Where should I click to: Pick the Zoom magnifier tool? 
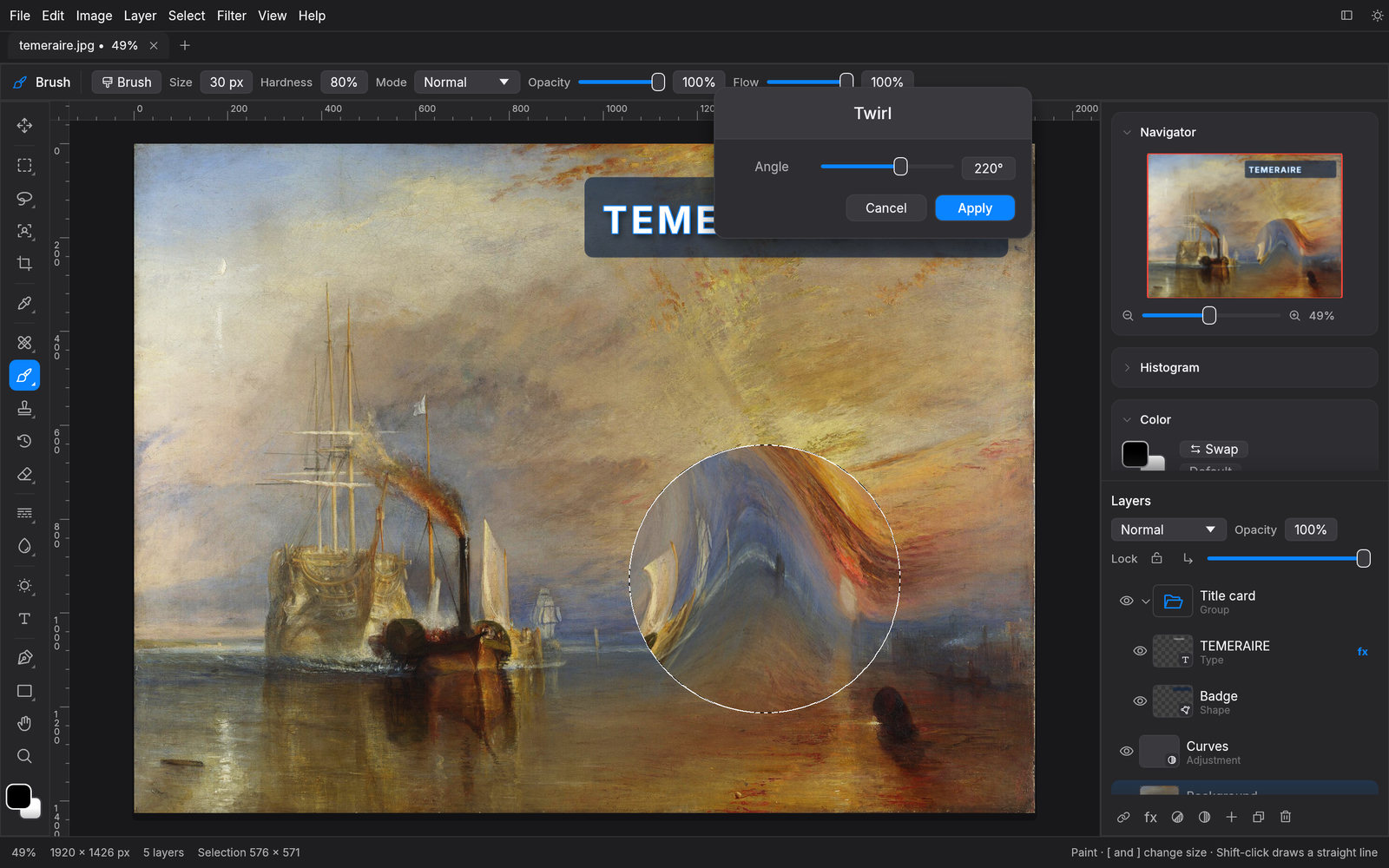point(24,756)
